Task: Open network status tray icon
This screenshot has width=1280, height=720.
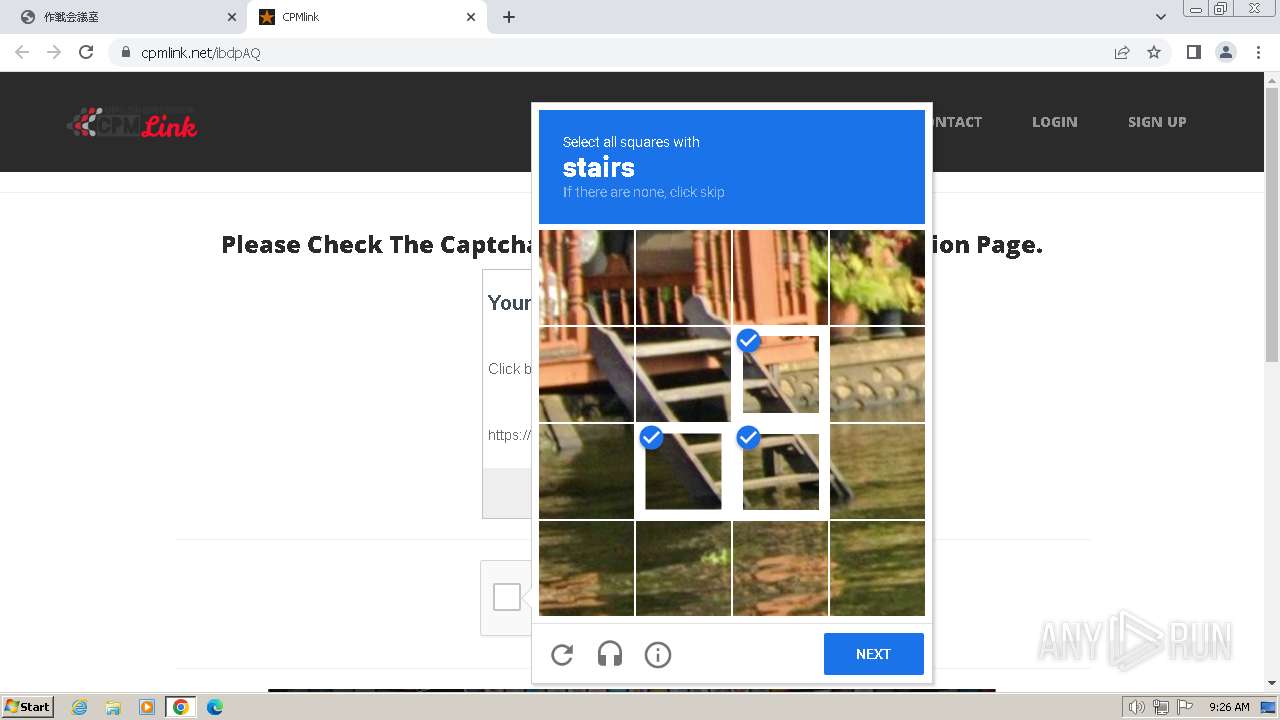Action: coord(1161,707)
